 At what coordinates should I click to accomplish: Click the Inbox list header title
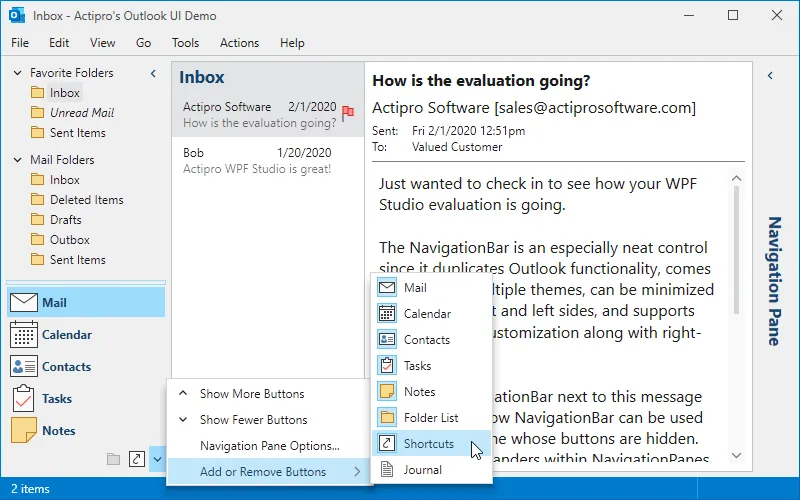coord(202,77)
